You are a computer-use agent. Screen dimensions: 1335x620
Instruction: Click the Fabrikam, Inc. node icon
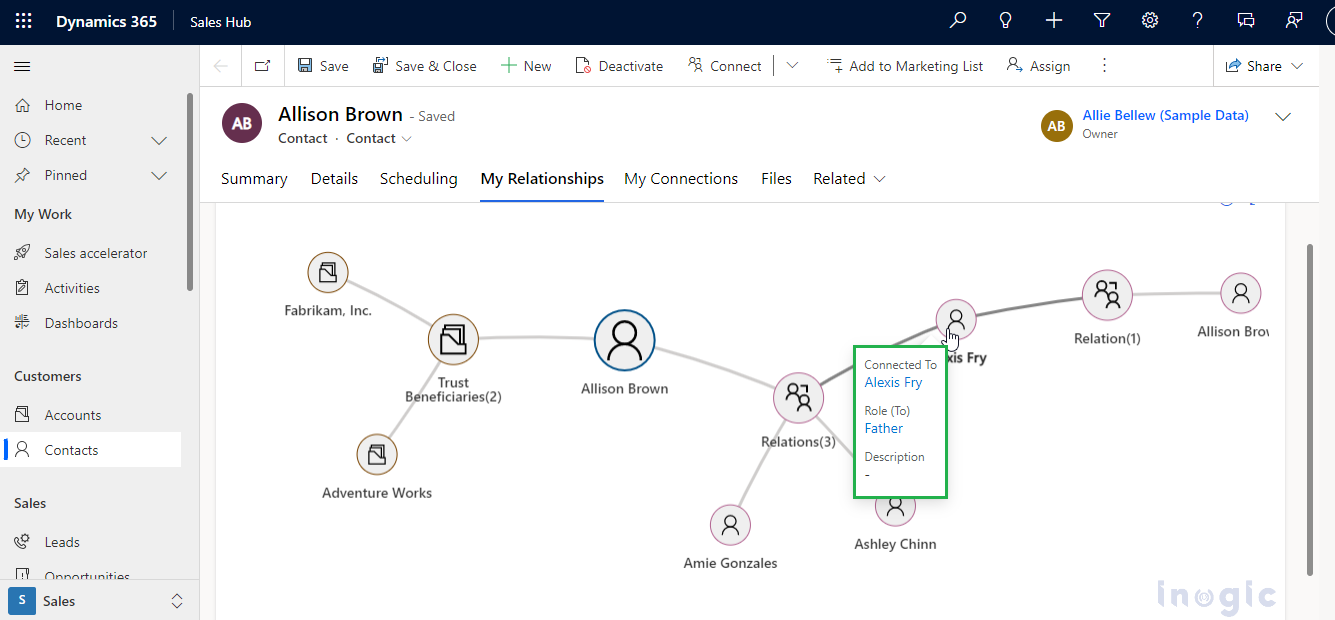[x=327, y=272]
